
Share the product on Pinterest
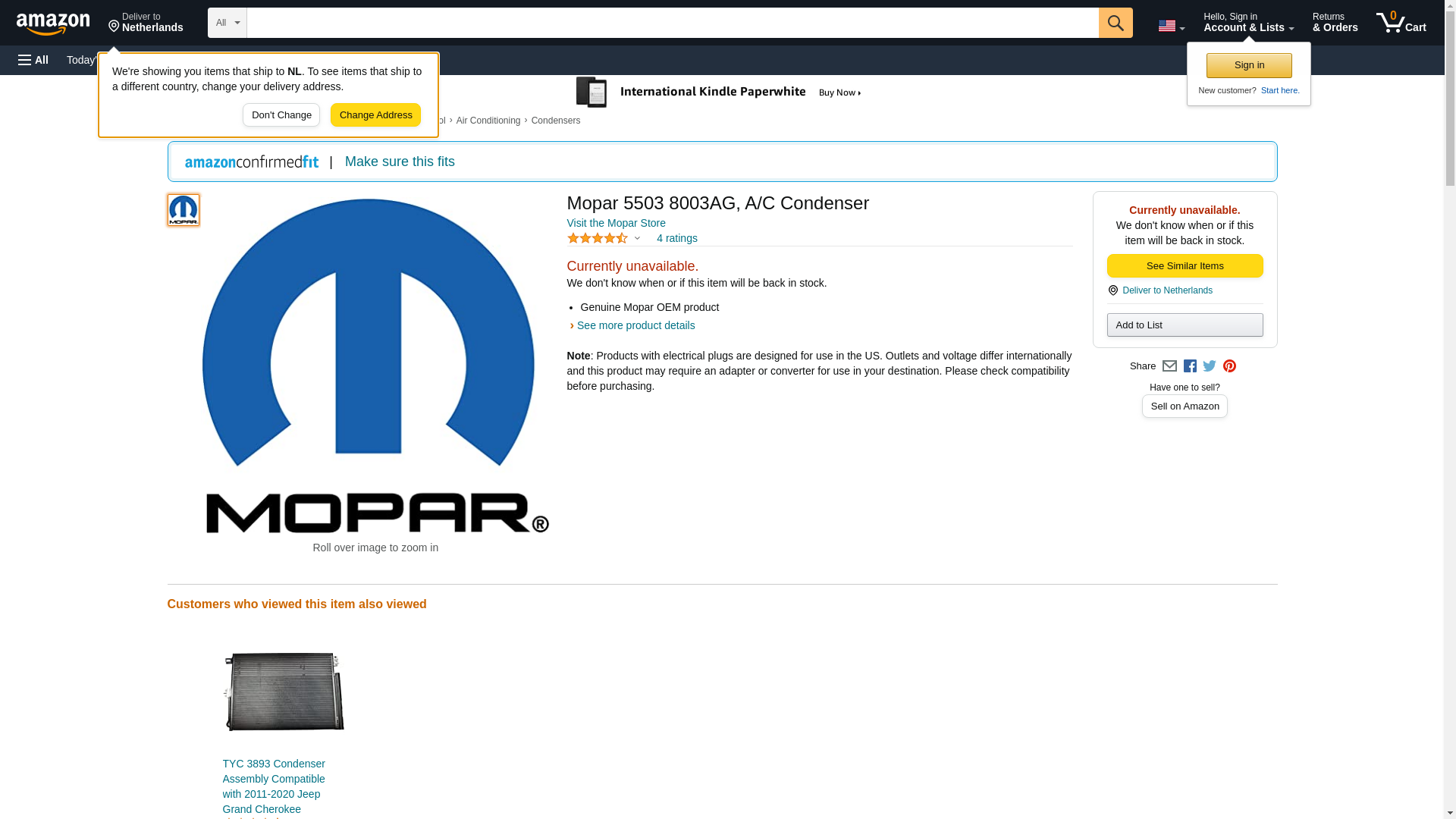click(x=1229, y=366)
